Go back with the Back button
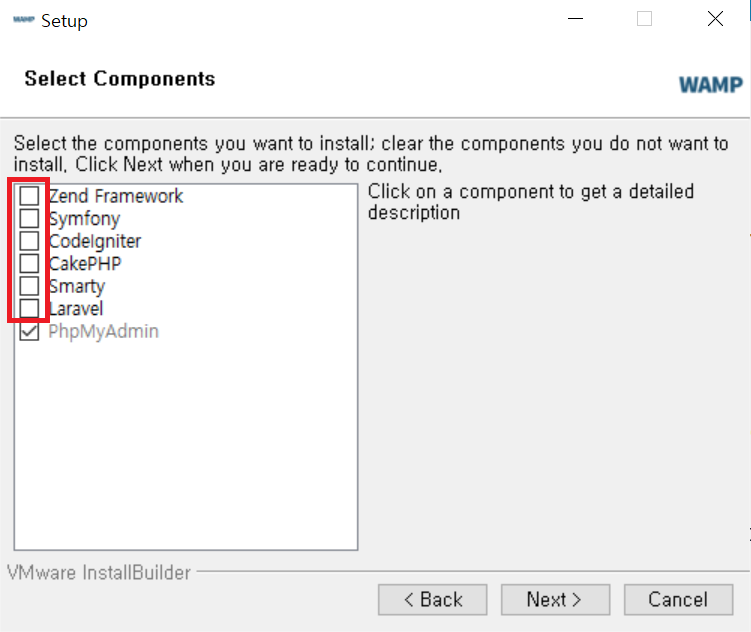 [x=433, y=600]
